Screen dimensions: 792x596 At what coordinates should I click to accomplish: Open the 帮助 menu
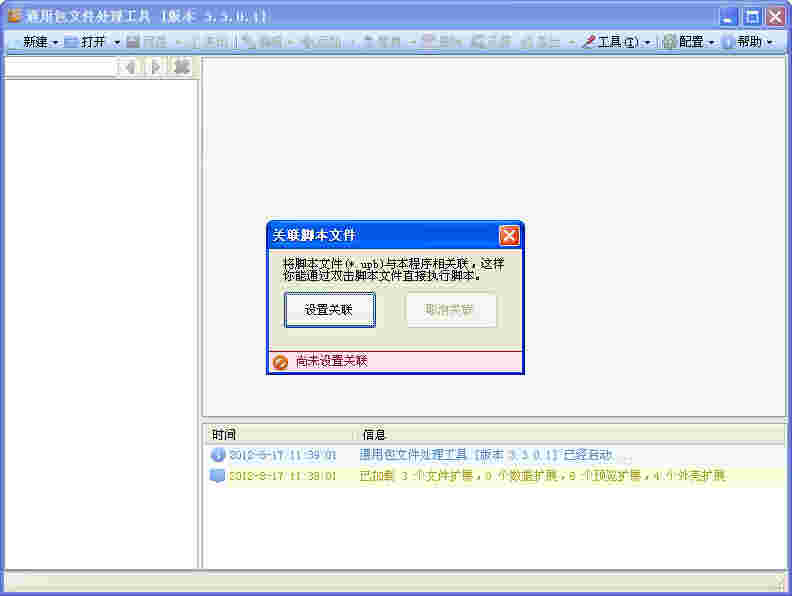pyautogui.click(x=749, y=41)
